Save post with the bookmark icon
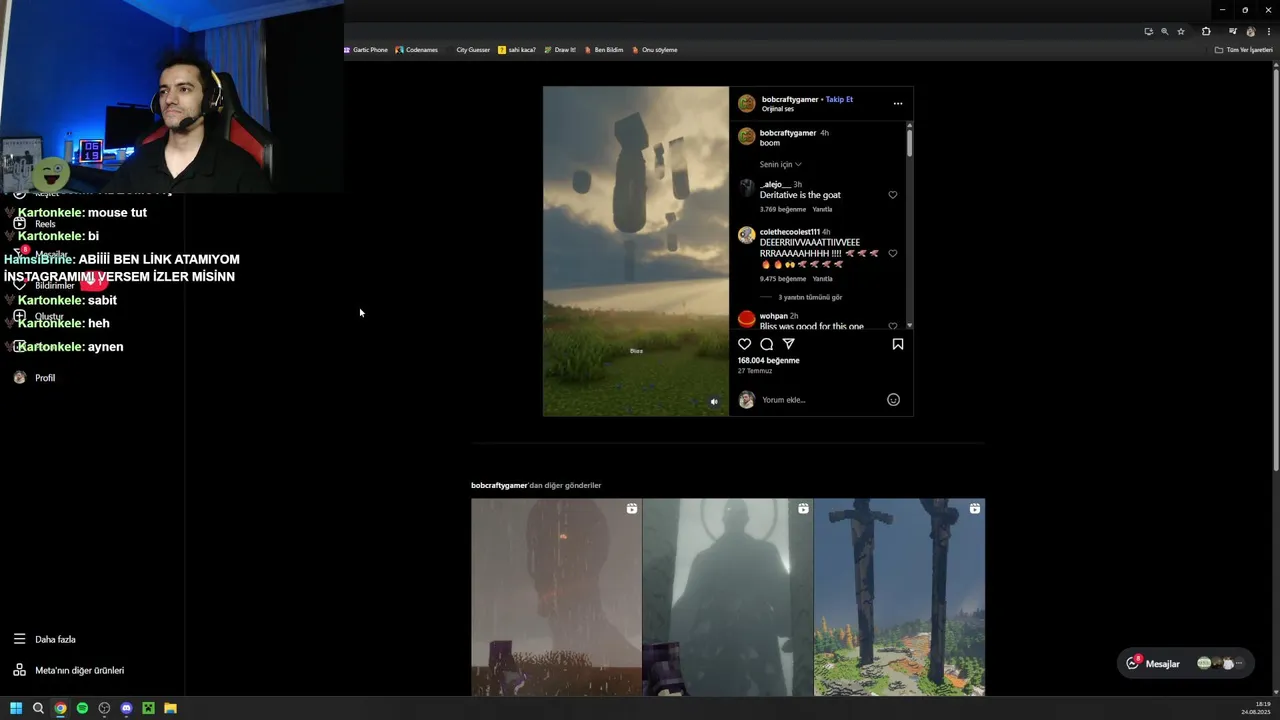Screen dimensions: 1280x720 [x=898, y=344]
